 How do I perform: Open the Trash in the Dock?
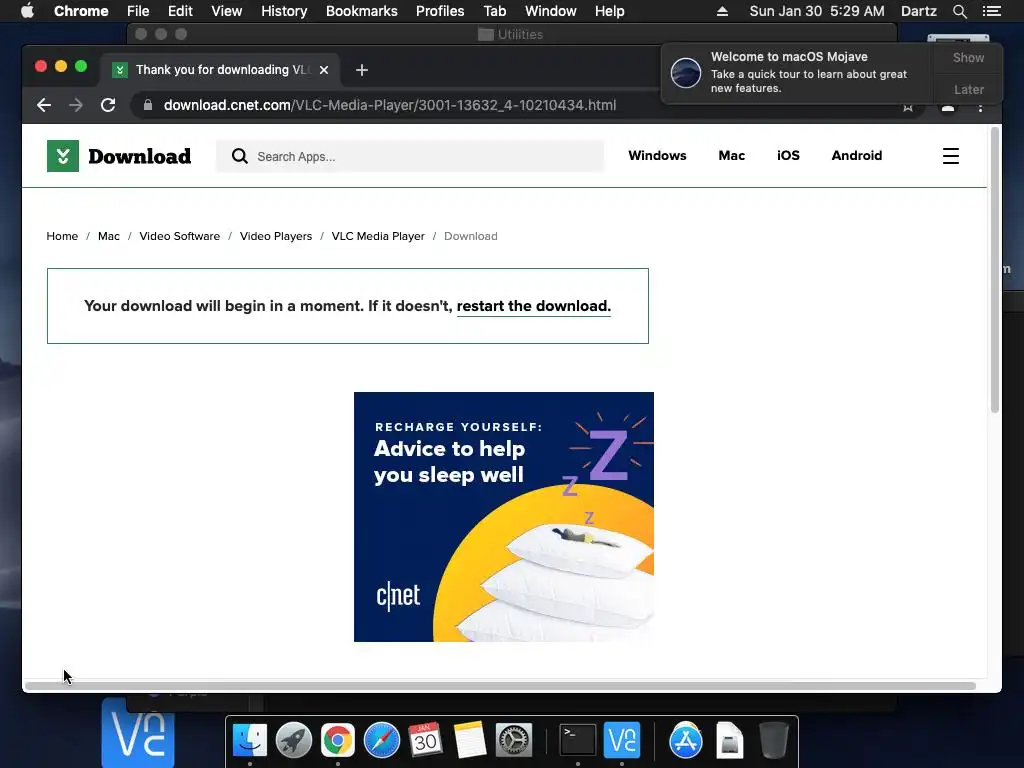[x=774, y=741]
